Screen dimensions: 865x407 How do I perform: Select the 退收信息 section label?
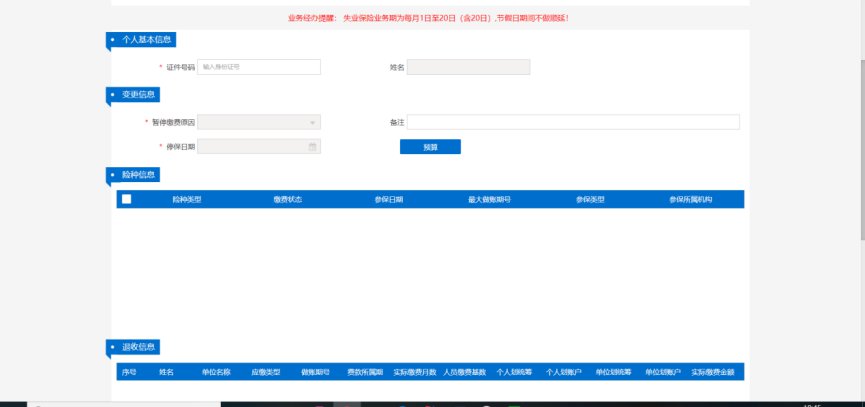(138, 347)
